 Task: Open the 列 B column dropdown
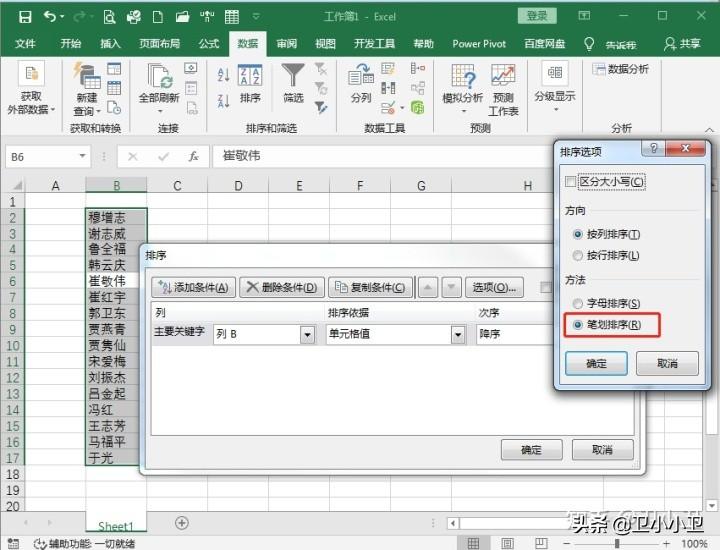coord(308,334)
